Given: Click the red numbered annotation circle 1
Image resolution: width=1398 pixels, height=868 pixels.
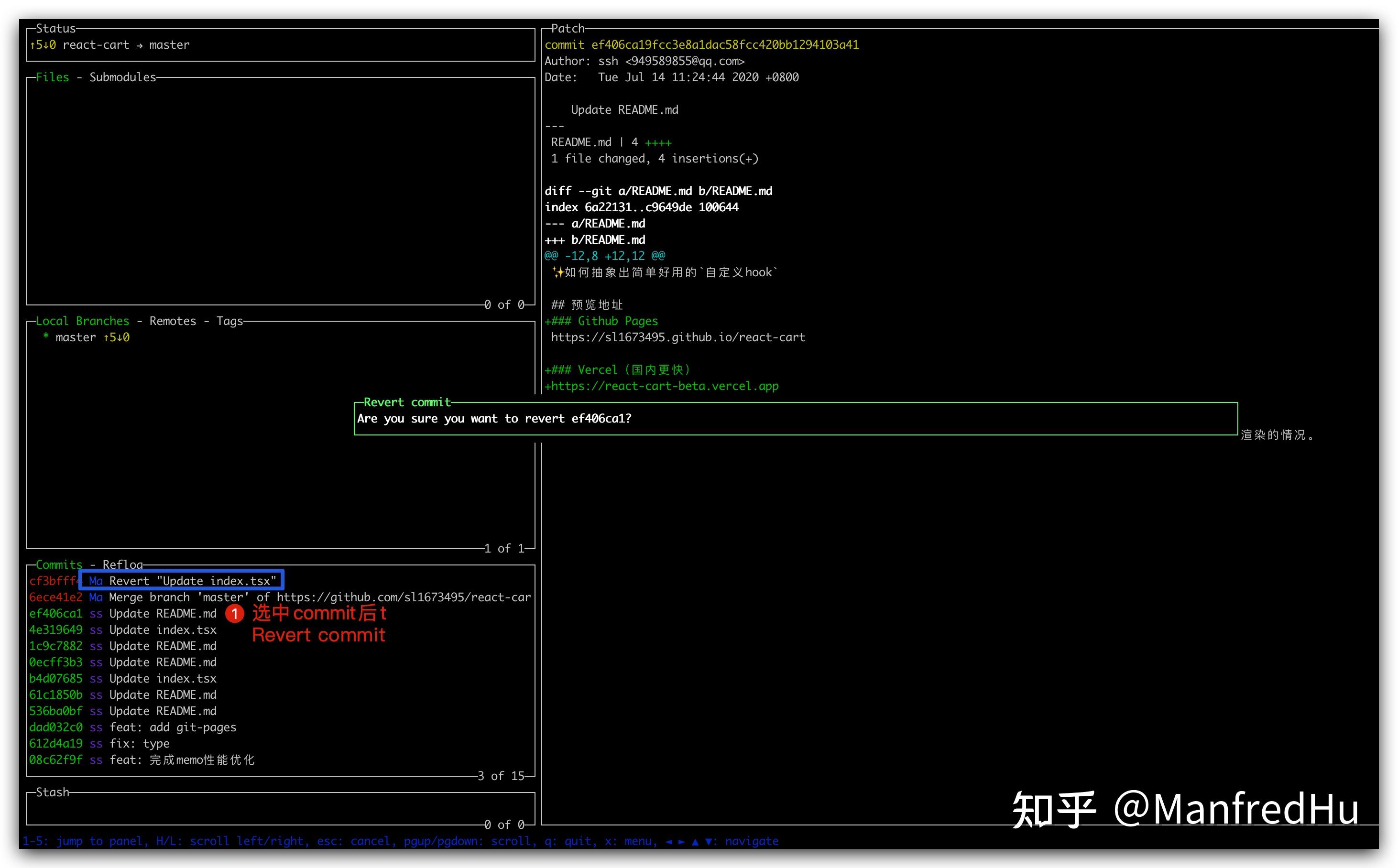Looking at the screenshot, I should [234, 614].
